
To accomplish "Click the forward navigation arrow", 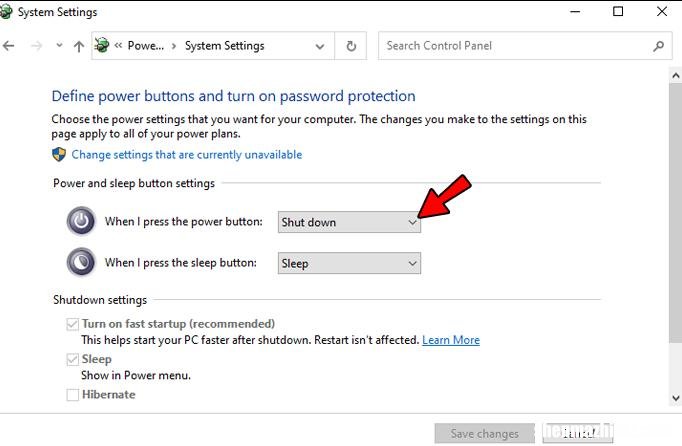I will (x=37, y=46).
